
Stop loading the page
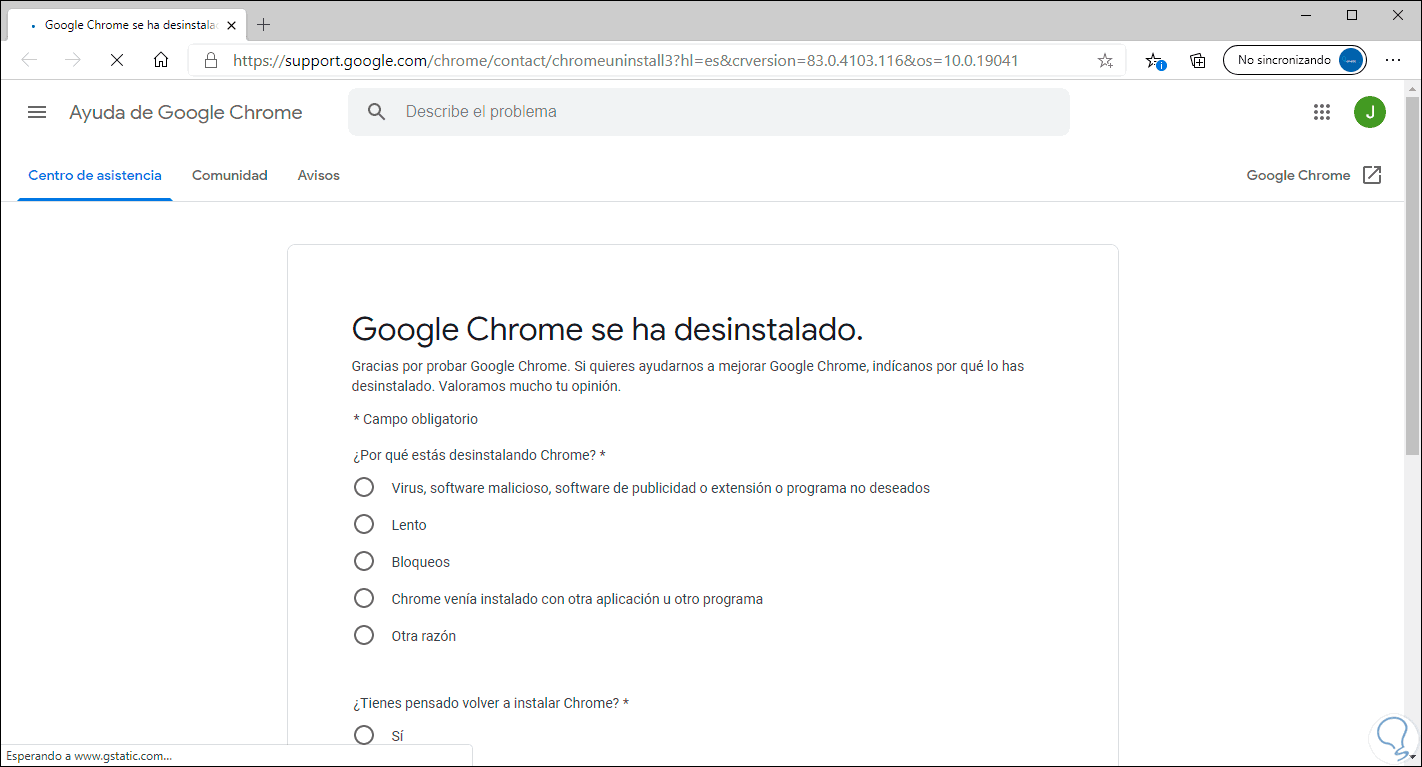117,60
